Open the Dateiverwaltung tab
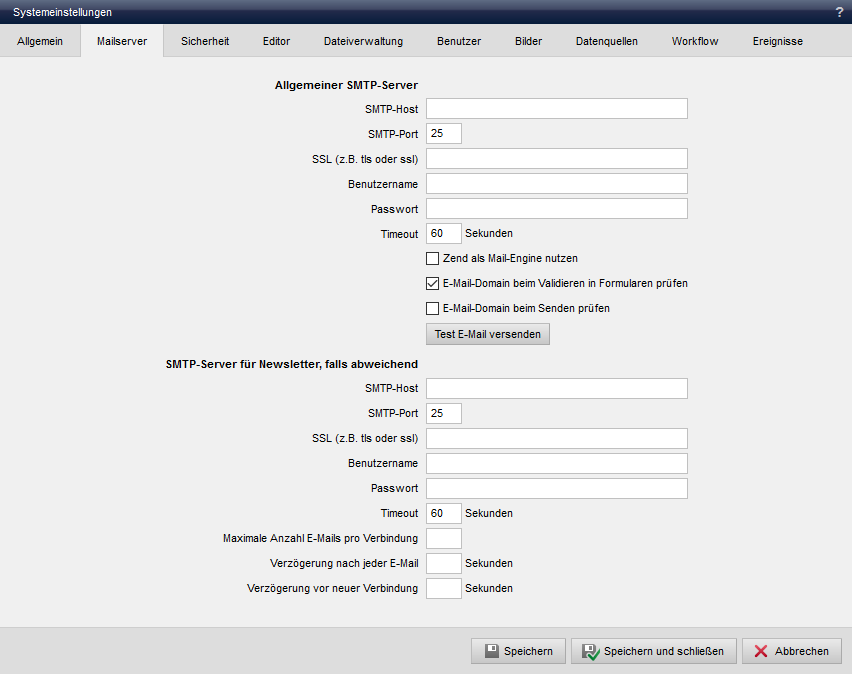 [363, 41]
